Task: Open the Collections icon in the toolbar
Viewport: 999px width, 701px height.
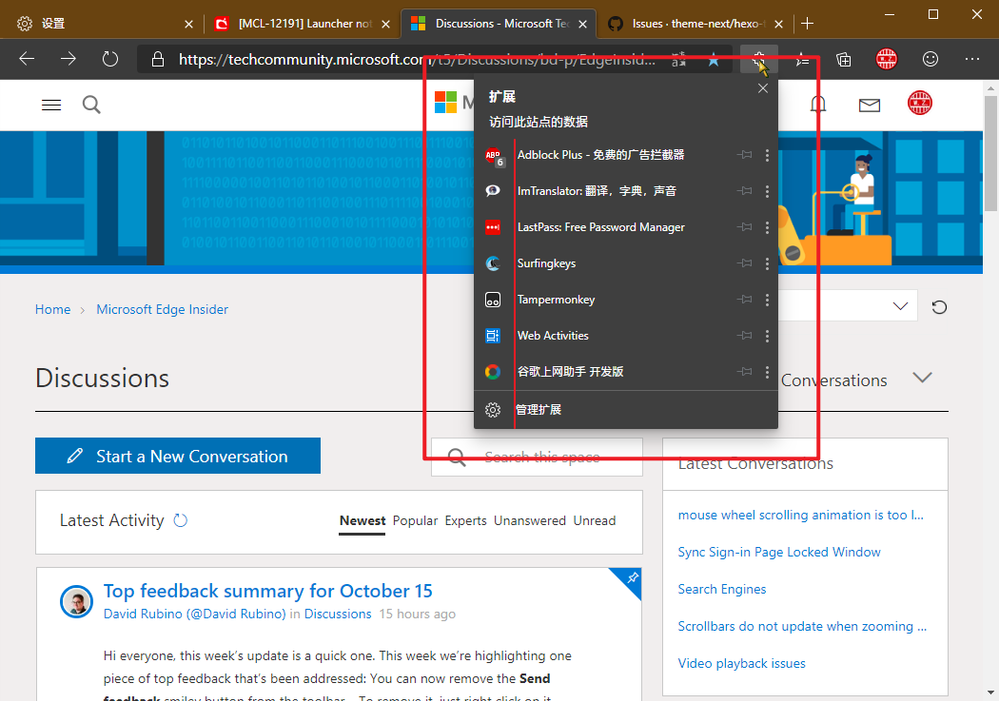Action: click(x=844, y=60)
